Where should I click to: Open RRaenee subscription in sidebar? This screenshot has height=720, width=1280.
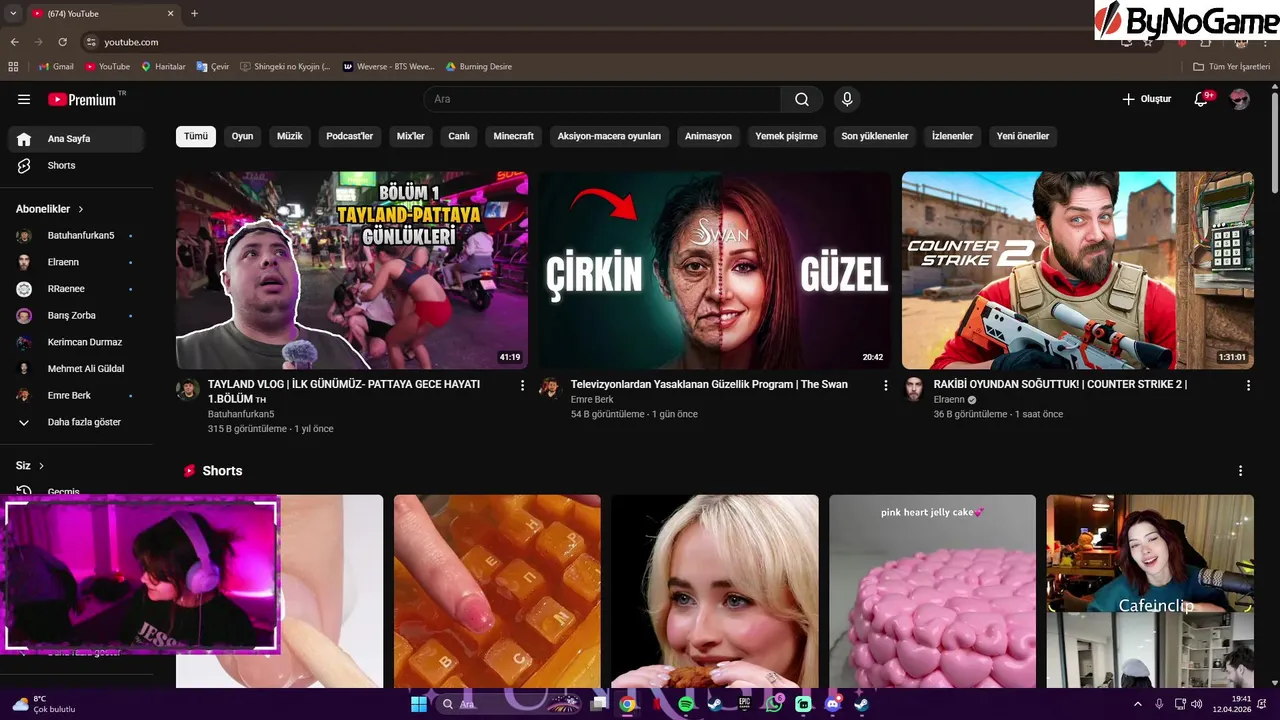(x=76, y=289)
